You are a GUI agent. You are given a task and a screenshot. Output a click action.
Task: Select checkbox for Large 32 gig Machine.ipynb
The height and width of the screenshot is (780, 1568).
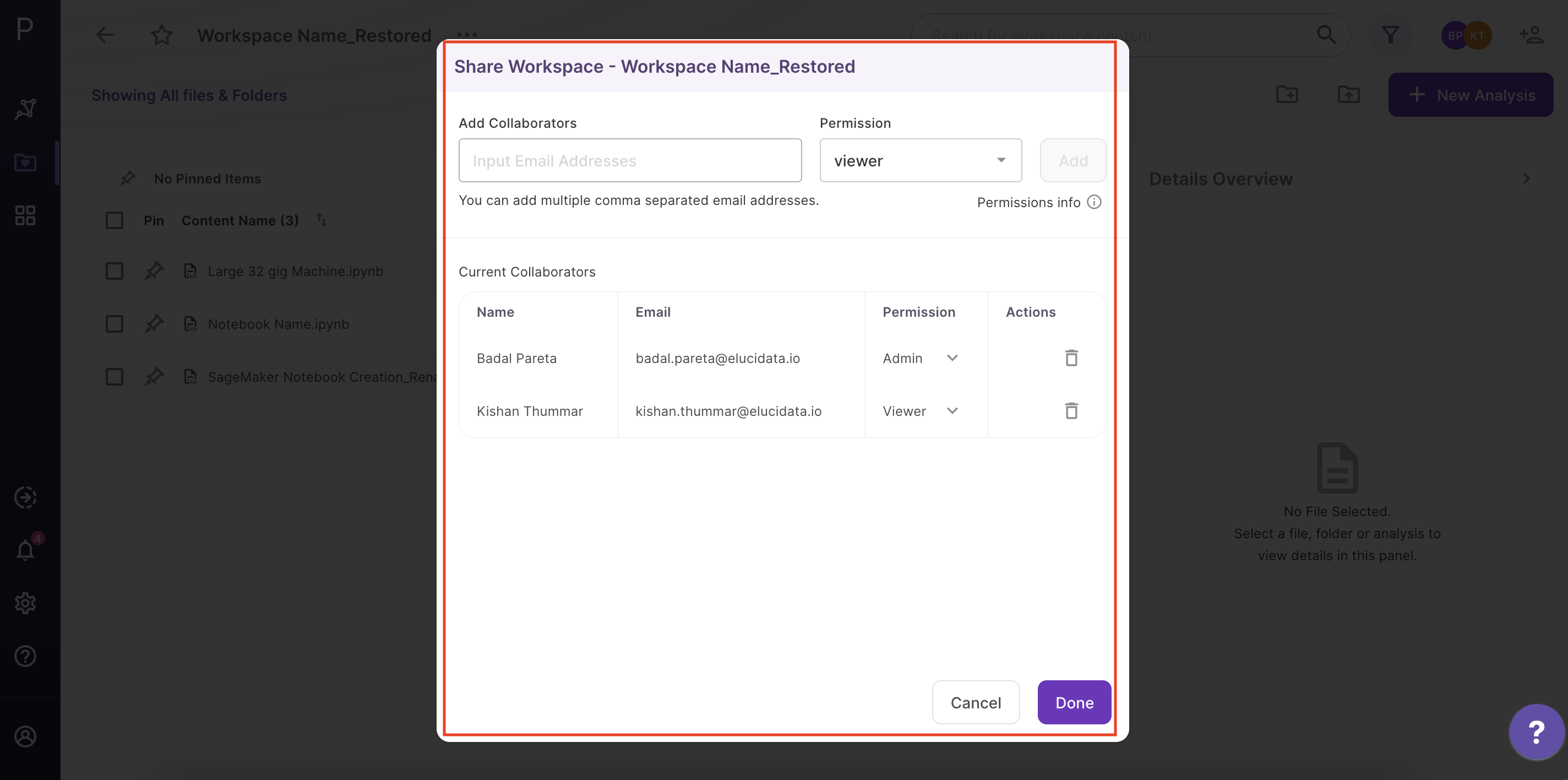tap(115, 271)
